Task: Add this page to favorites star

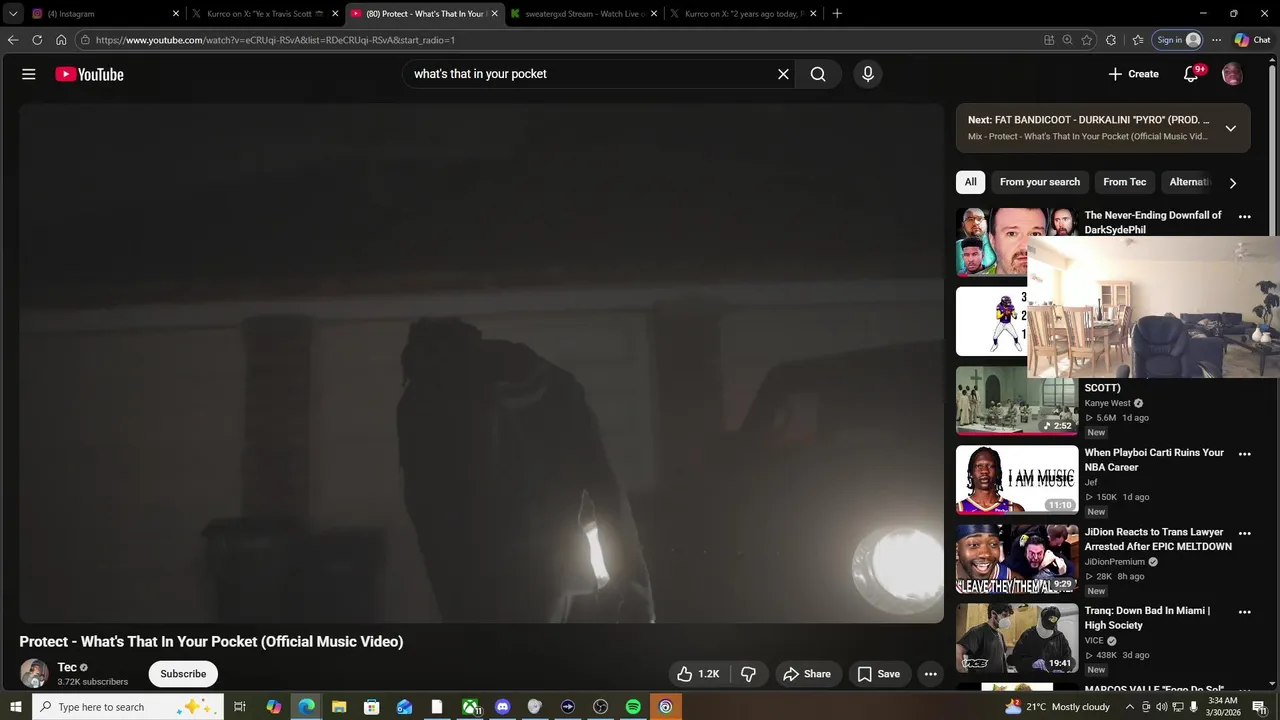Action: (x=1087, y=40)
